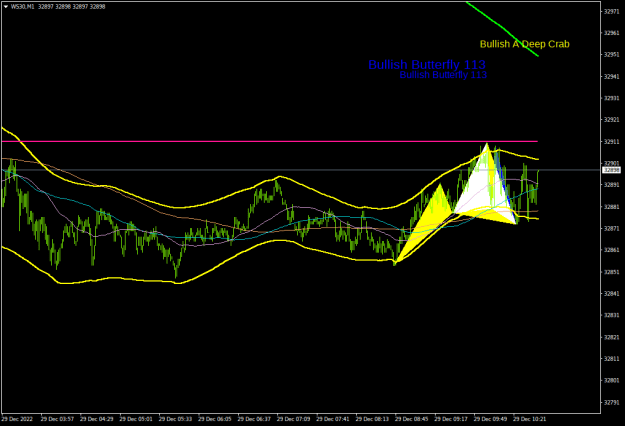Click the 32831 price axis label
This screenshot has height=426, width=625.
[611, 315]
